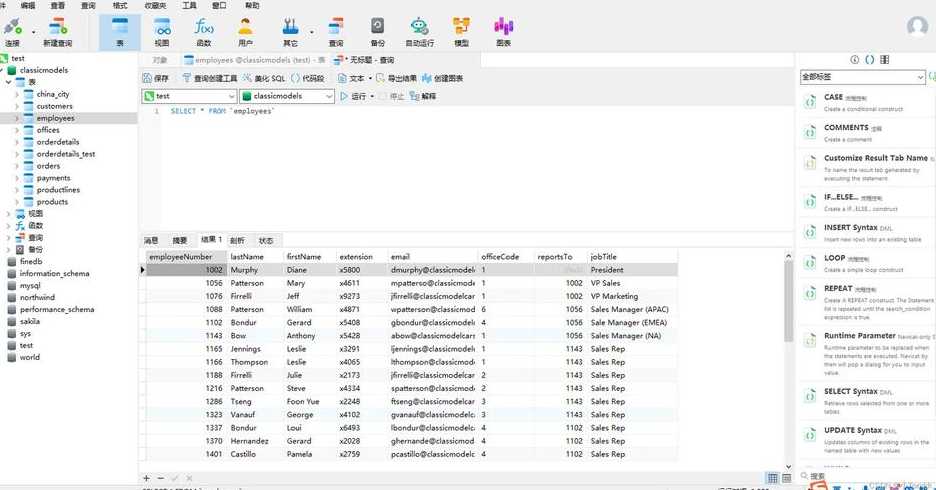Switch results to form view

tap(787, 478)
